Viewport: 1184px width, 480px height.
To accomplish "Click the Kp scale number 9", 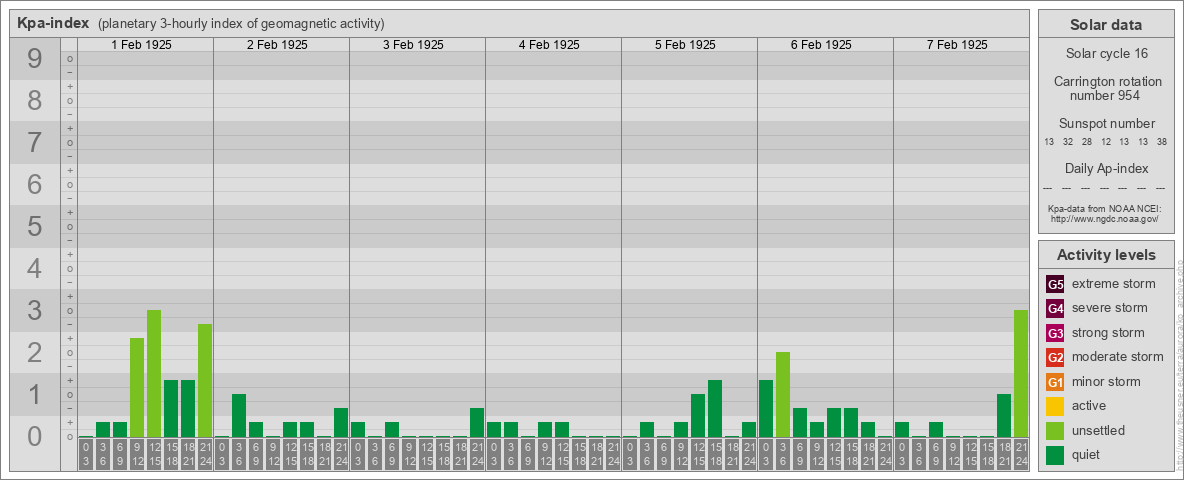I will coord(35,59).
